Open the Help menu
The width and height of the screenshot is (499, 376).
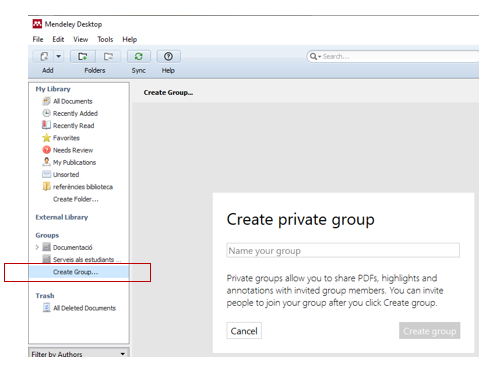coord(130,39)
